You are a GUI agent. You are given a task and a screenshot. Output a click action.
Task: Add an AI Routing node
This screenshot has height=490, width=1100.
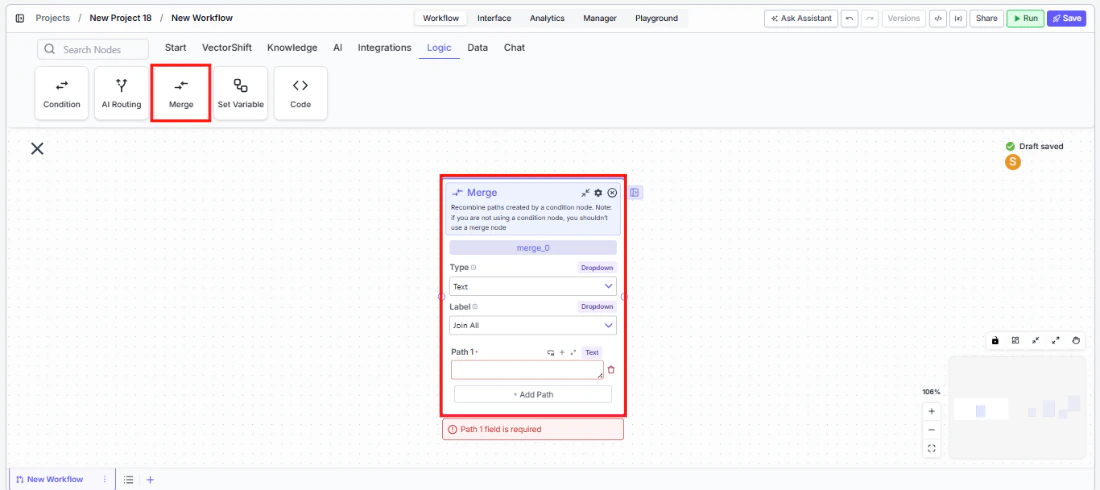click(121, 93)
